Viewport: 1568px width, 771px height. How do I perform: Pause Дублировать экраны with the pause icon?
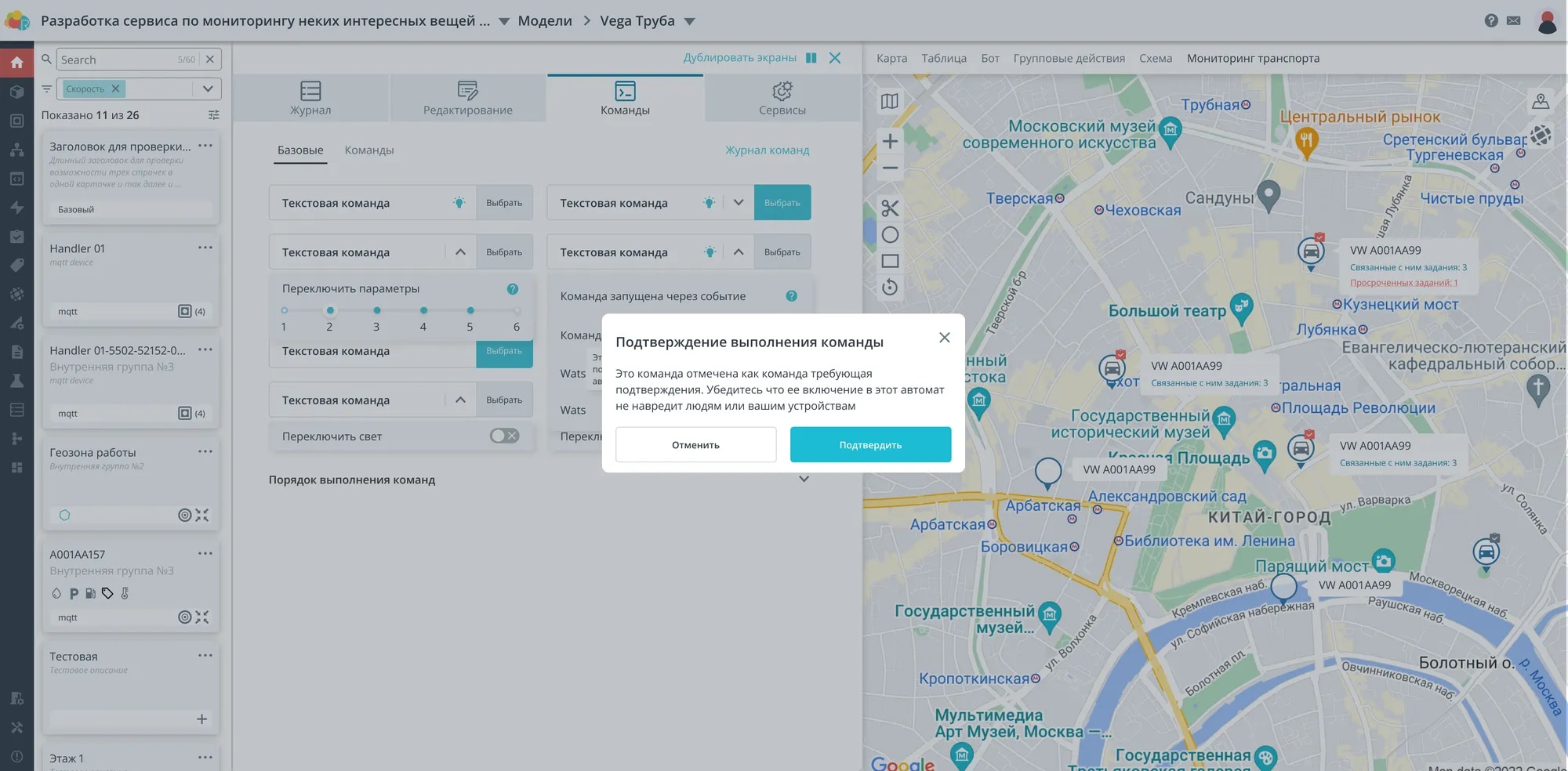[x=811, y=58]
